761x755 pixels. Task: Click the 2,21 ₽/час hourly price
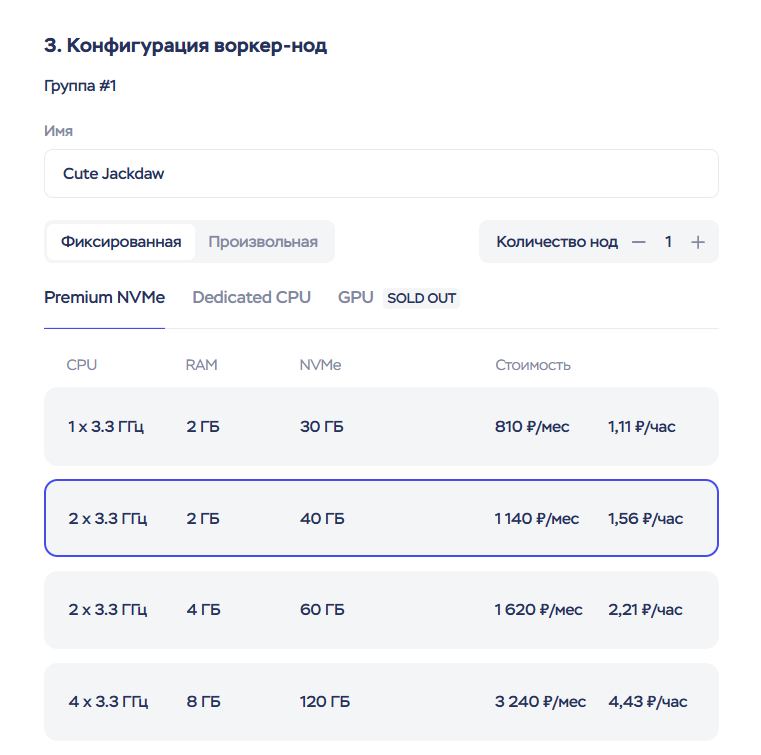[645, 610]
